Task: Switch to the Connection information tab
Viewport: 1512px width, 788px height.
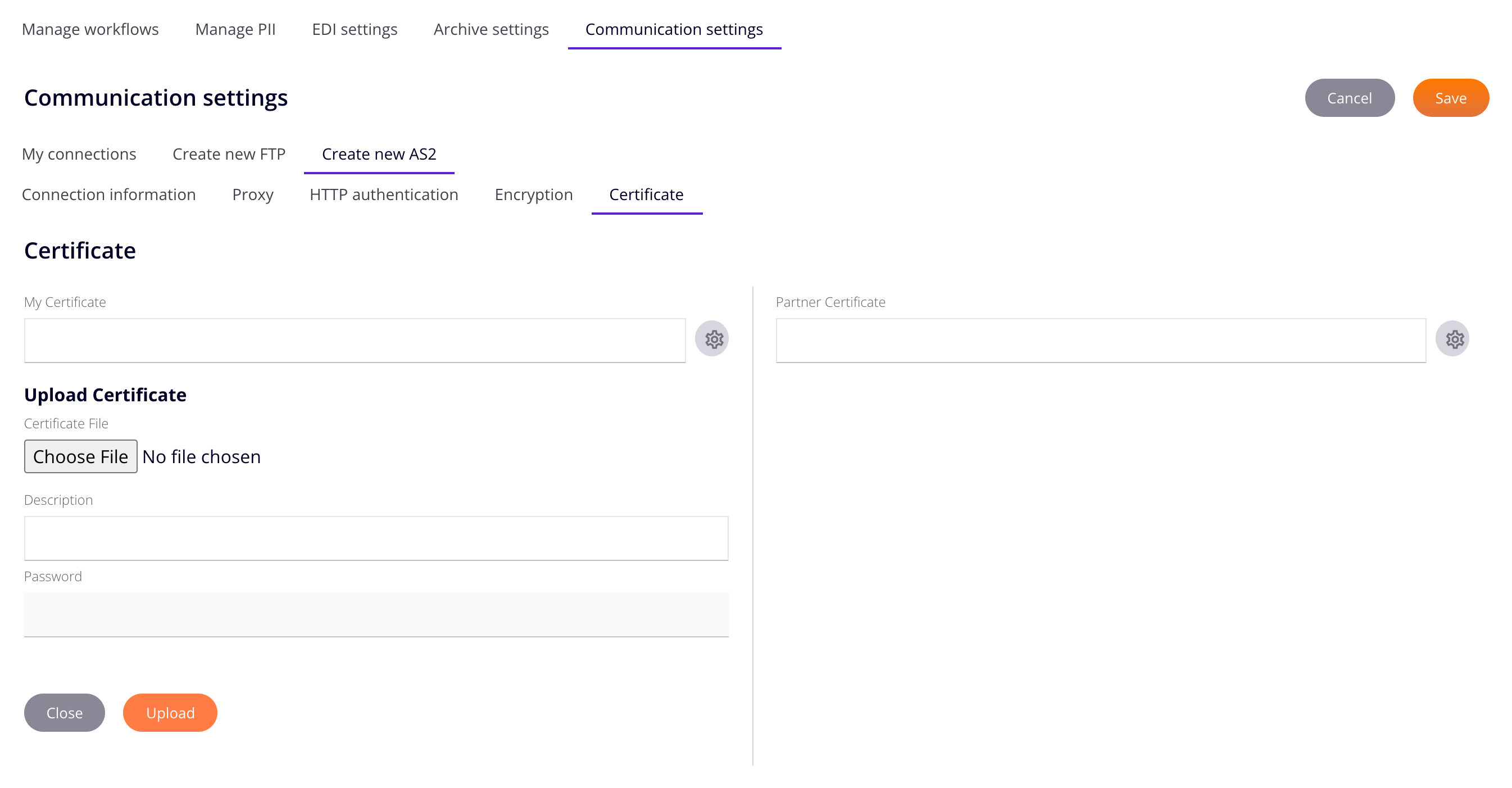Action: tap(110, 195)
